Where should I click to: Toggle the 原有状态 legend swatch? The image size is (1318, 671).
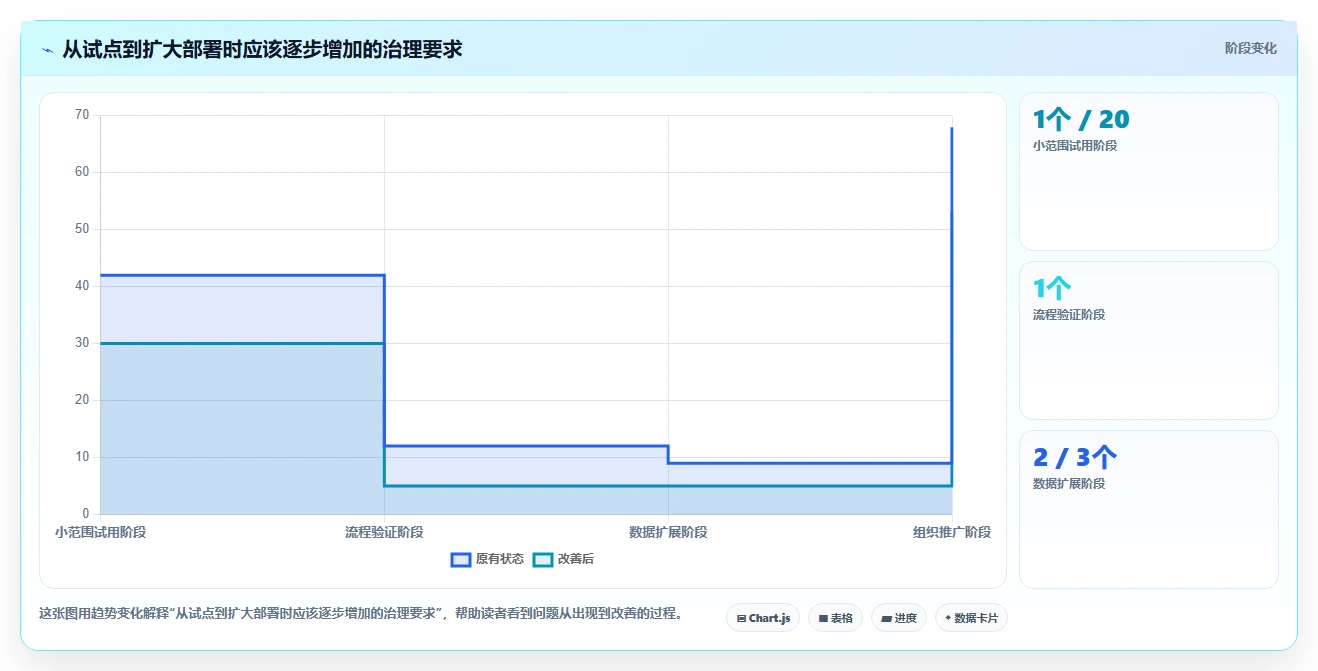(x=461, y=559)
